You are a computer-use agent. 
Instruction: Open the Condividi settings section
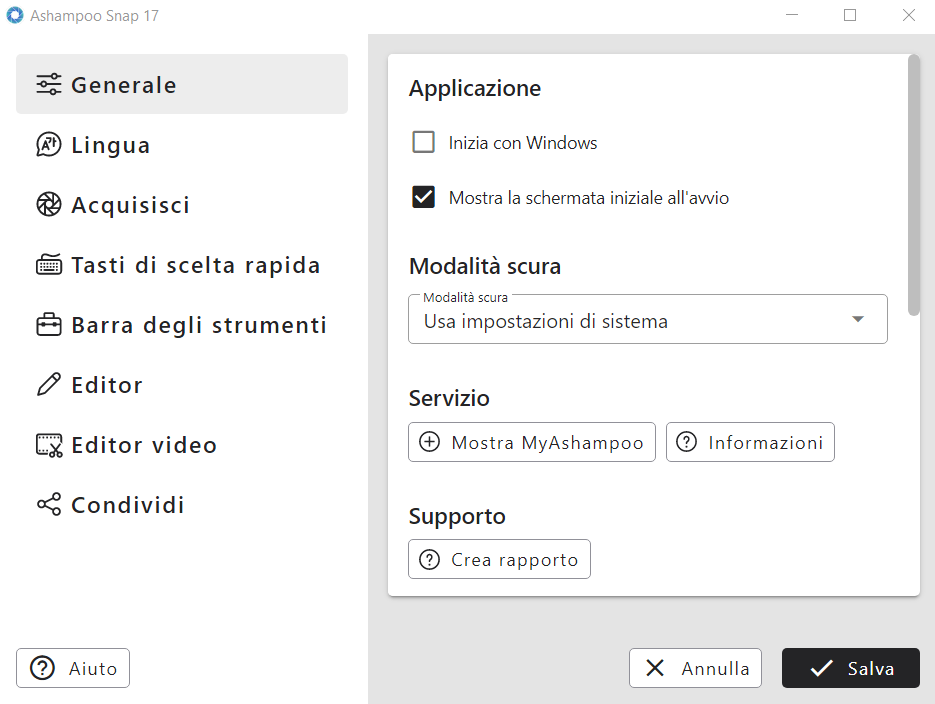point(182,504)
